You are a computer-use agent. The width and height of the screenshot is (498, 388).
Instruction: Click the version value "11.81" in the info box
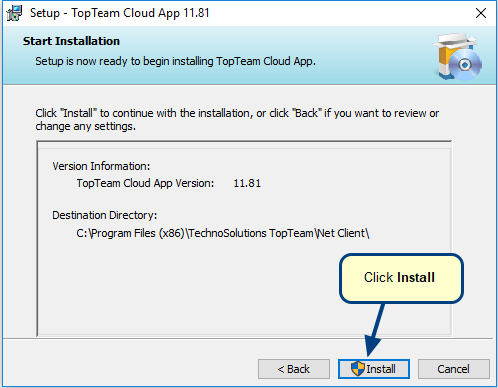point(247,183)
